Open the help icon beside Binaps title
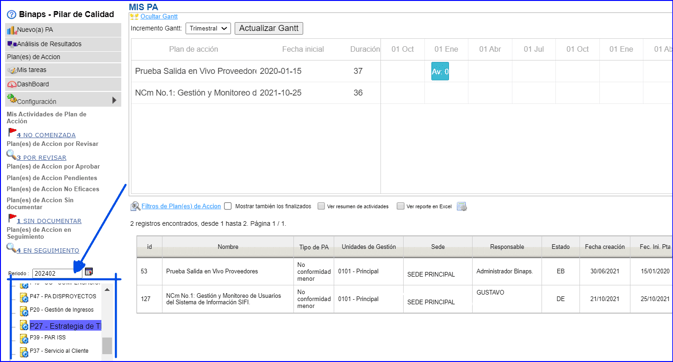Screen dimensions: 673x362 [12, 15]
